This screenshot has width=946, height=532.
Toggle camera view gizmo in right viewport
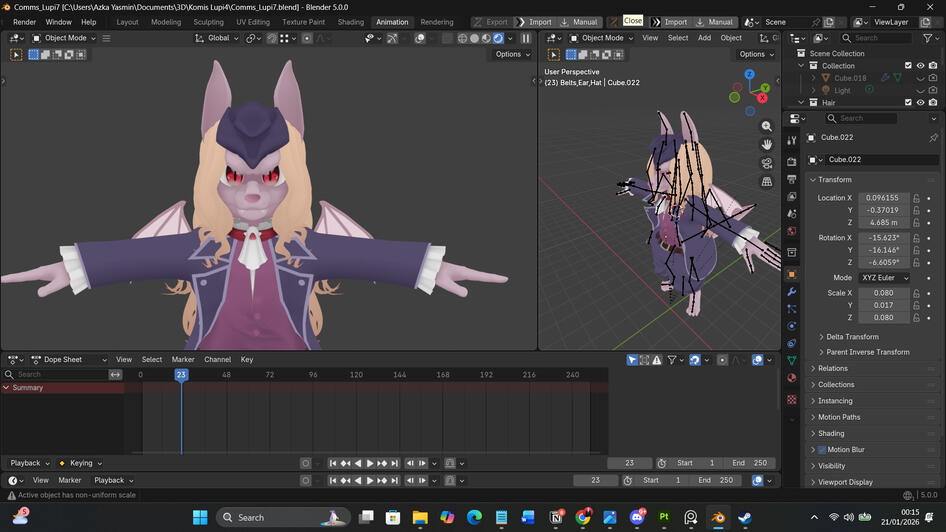766,163
